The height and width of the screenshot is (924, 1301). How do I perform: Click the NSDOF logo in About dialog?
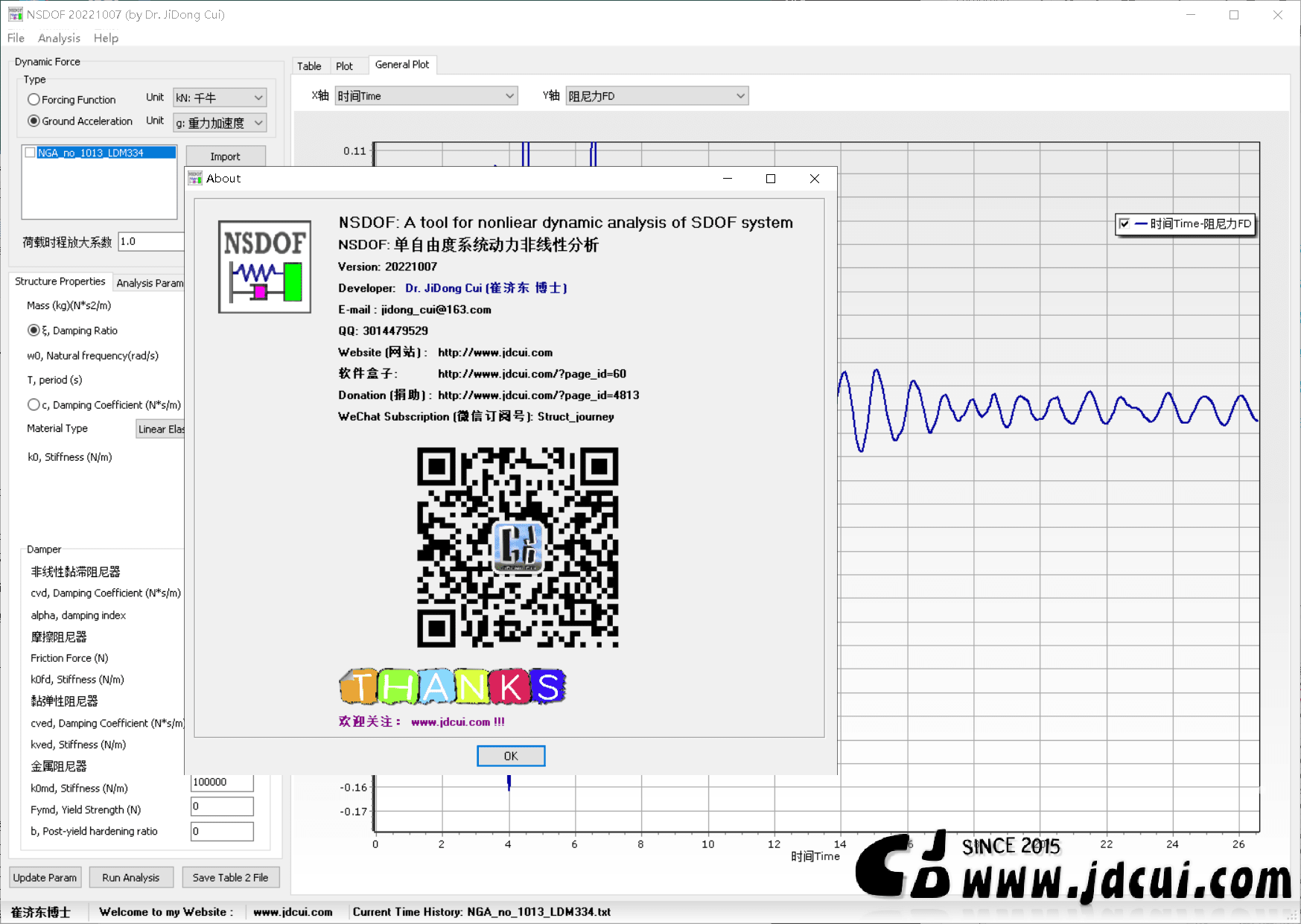tap(264, 267)
